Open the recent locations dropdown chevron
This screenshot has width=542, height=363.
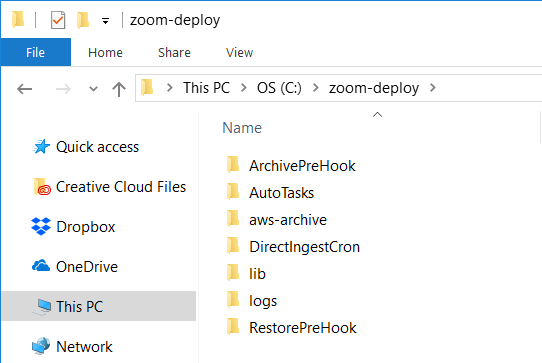93,89
